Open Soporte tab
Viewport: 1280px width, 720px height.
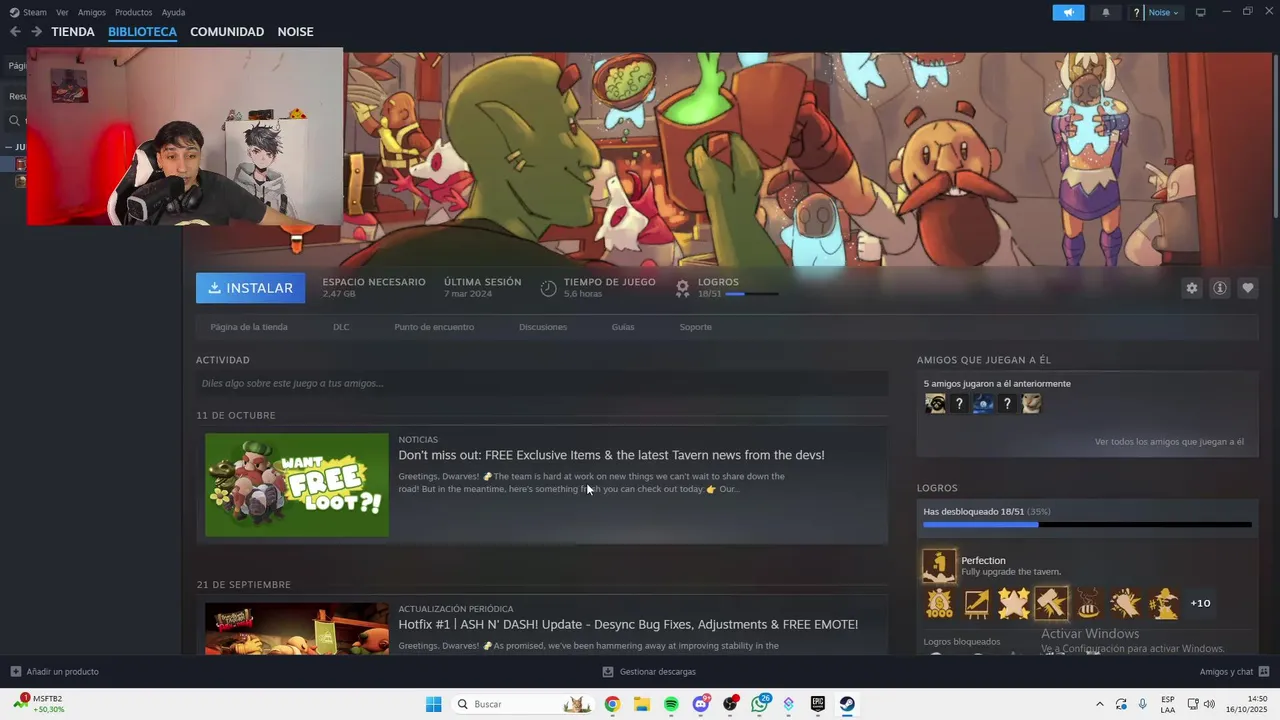(696, 327)
